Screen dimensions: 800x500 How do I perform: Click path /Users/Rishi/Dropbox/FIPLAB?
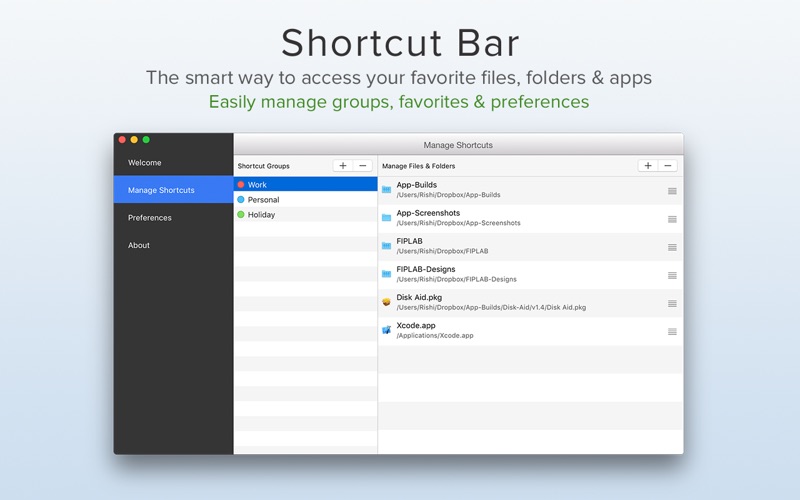coord(442,251)
